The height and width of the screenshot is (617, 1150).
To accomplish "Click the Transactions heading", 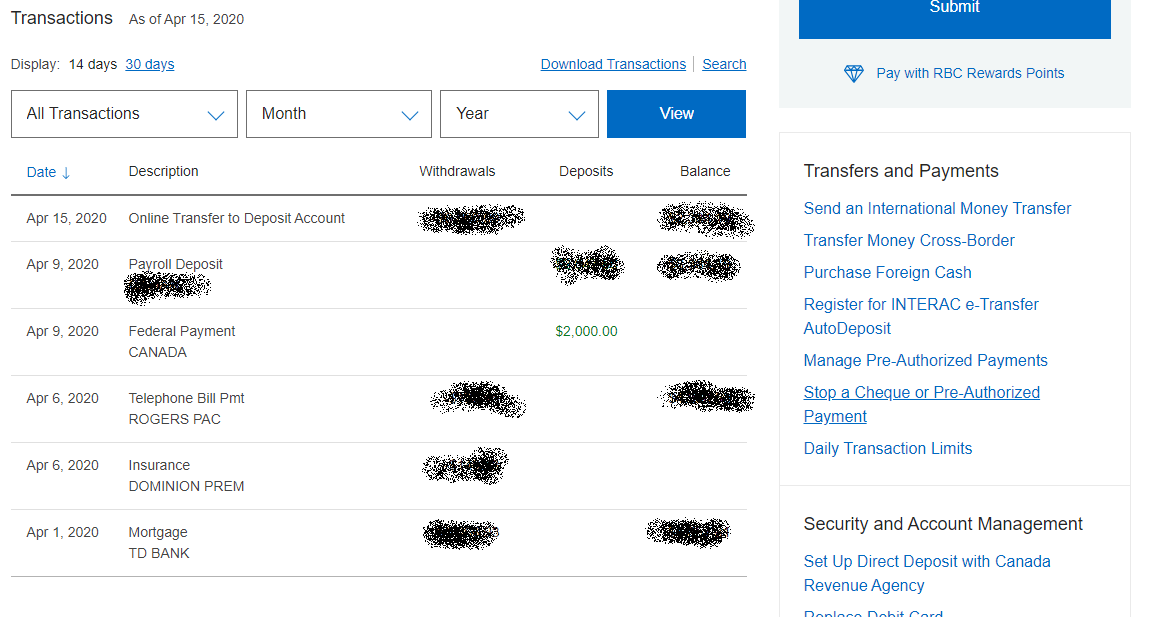I will click(x=62, y=18).
